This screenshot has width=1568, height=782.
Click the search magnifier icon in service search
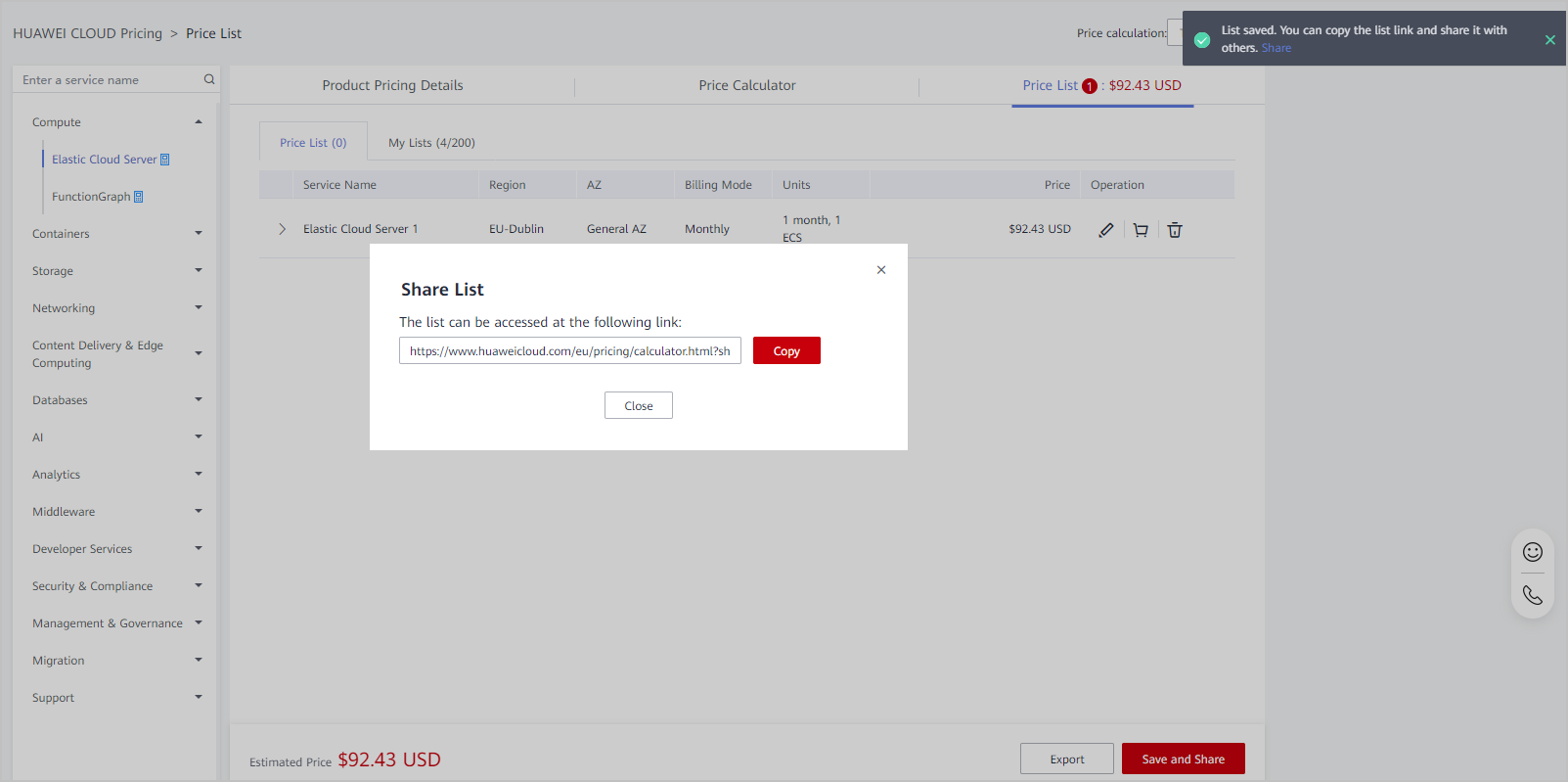[x=209, y=79]
